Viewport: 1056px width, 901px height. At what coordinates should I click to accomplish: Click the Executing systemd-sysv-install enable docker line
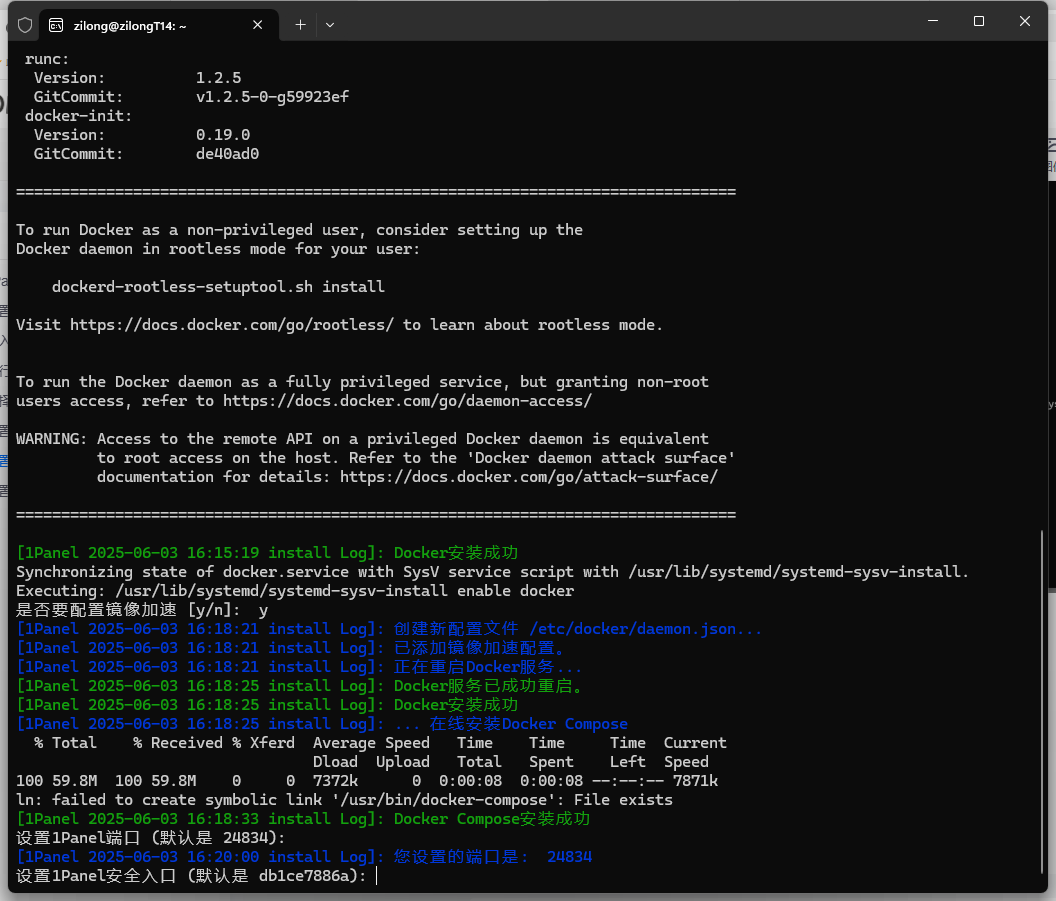pyautogui.click(x=295, y=591)
